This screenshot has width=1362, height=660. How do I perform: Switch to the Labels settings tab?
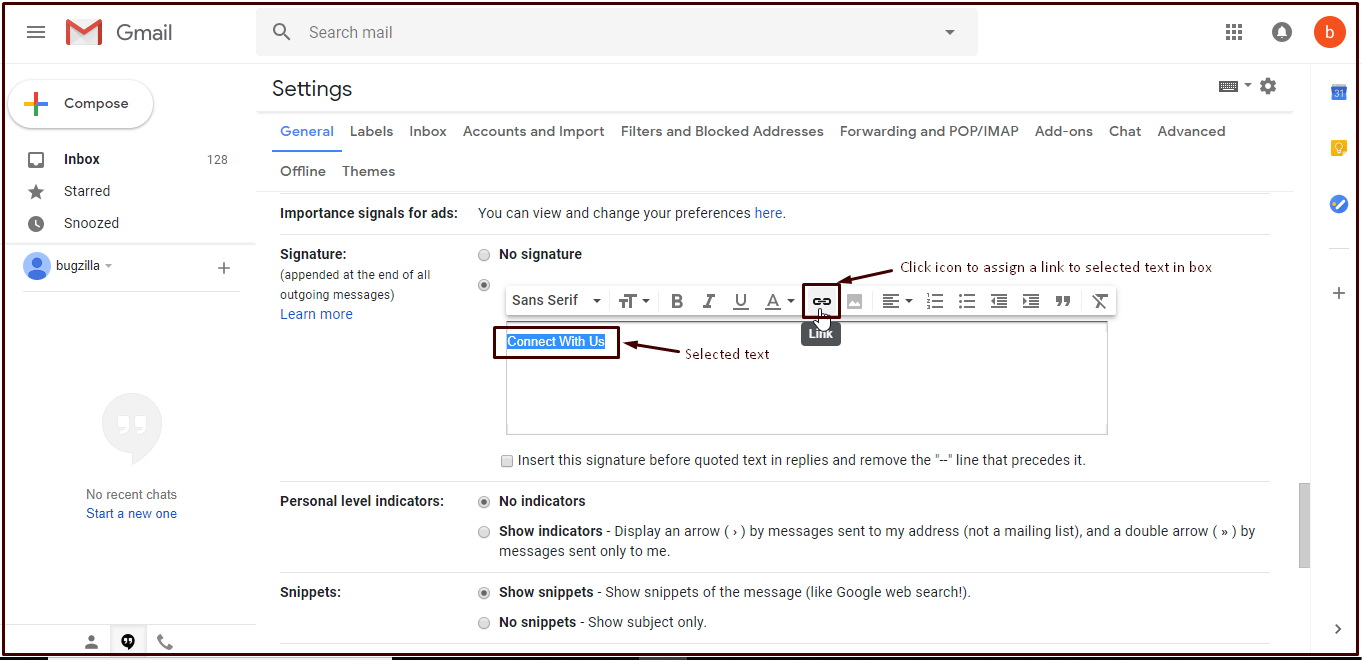click(x=371, y=131)
